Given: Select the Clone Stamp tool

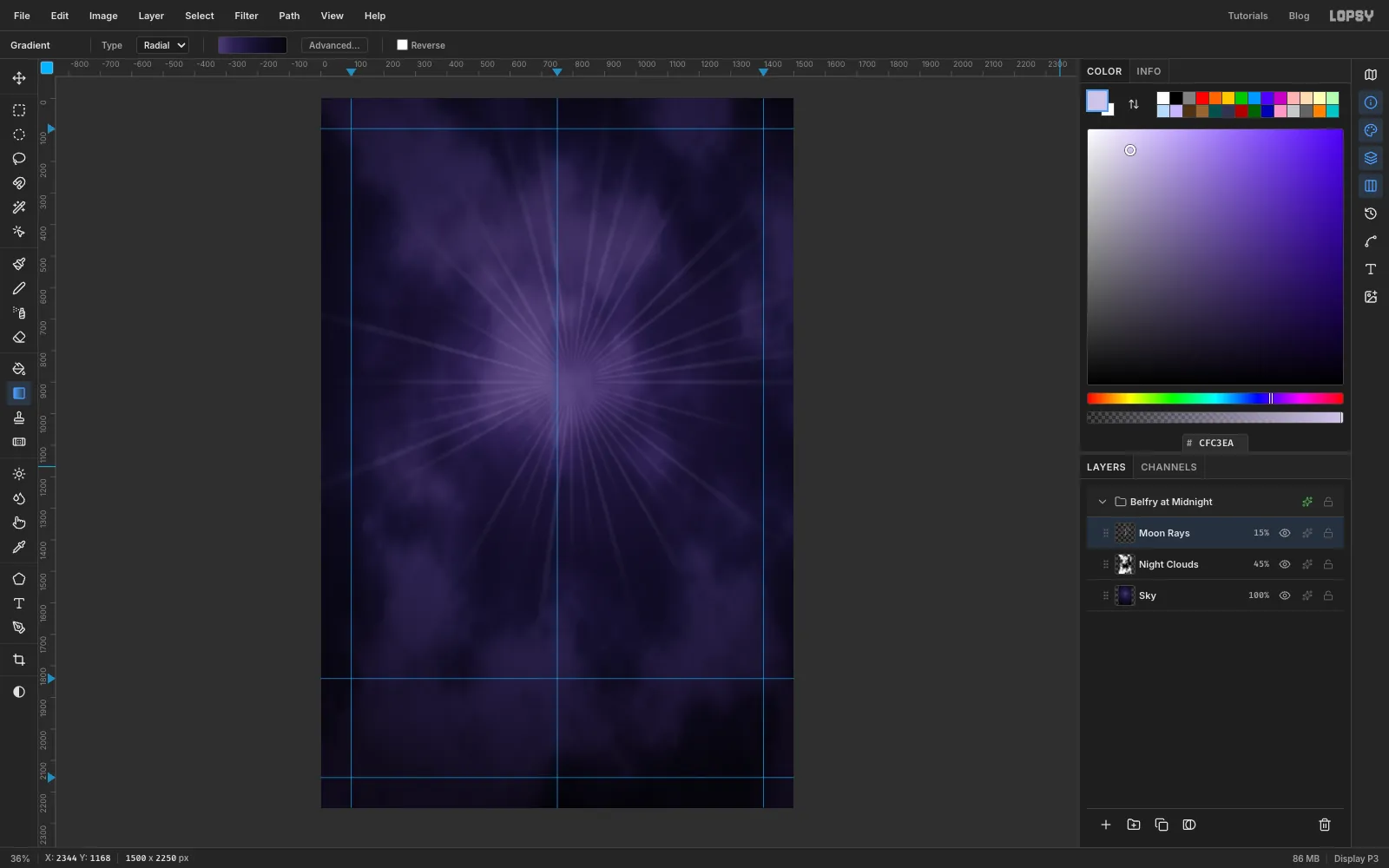Looking at the screenshot, I should (x=19, y=418).
